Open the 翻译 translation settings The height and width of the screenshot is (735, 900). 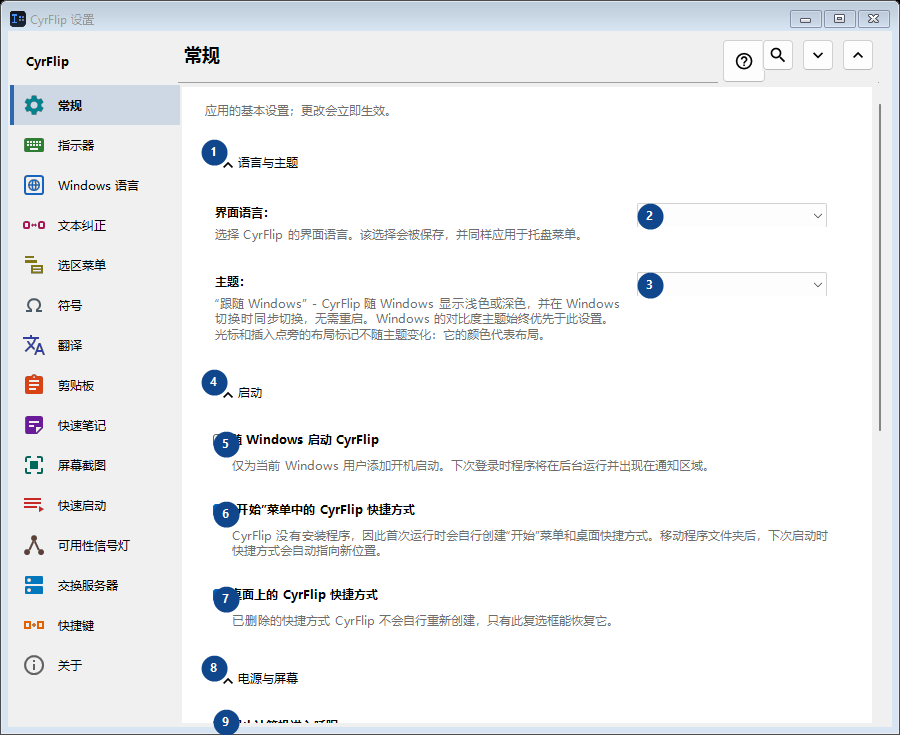pos(95,345)
